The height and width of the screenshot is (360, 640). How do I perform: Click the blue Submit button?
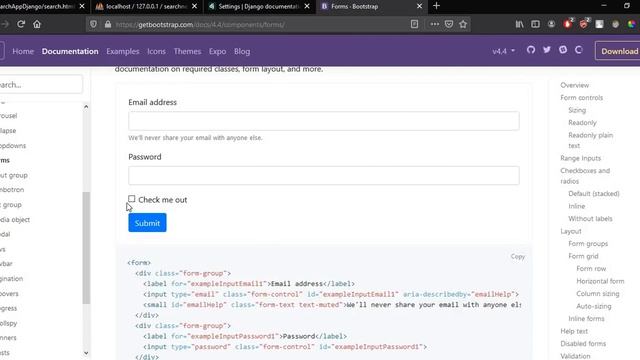click(x=147, y=223)
